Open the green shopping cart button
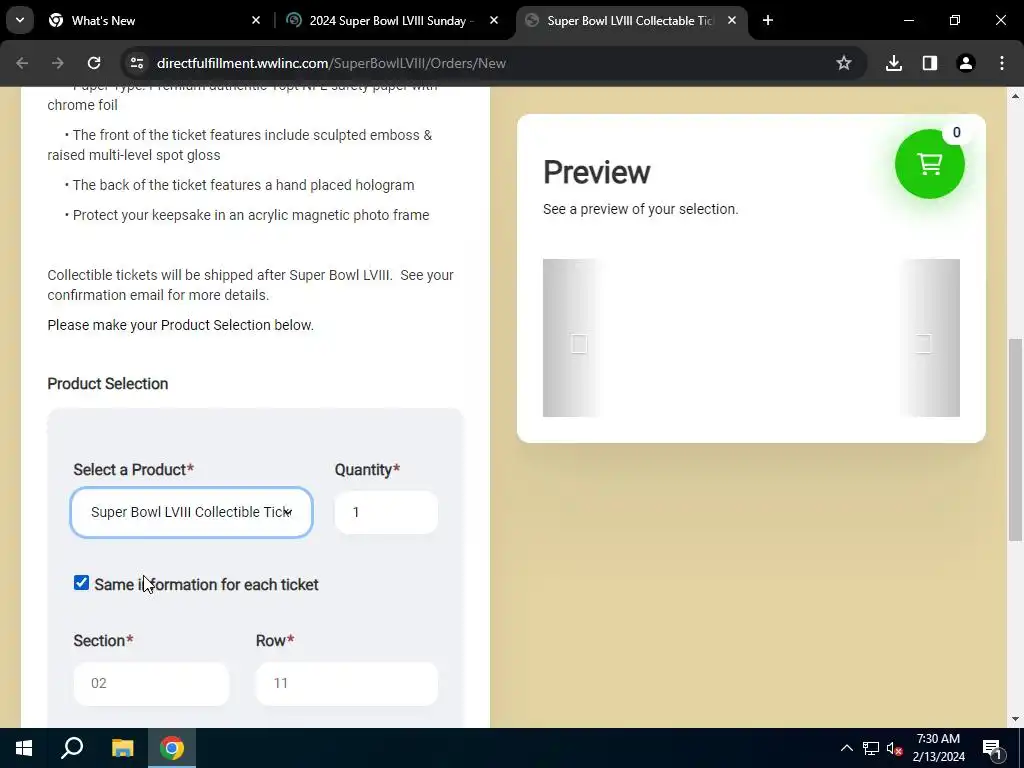Image resolution: width=1024 pixels, height=768 pixels. (929, 164)
